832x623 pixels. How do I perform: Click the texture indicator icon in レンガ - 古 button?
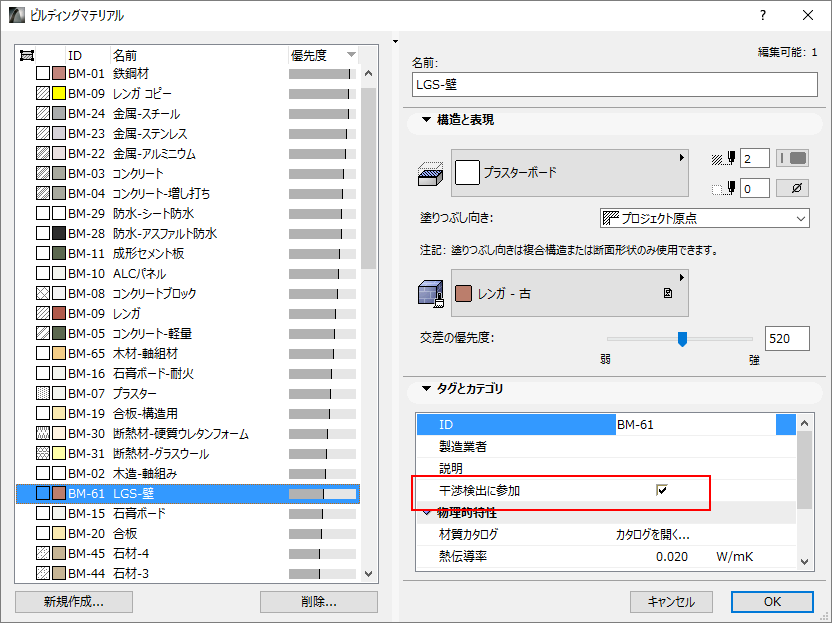pyautogui.click(x=668, y=293)
